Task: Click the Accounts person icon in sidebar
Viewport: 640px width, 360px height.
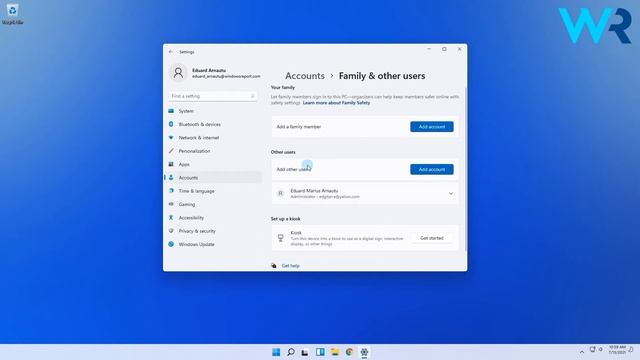Action: point(171,178)
